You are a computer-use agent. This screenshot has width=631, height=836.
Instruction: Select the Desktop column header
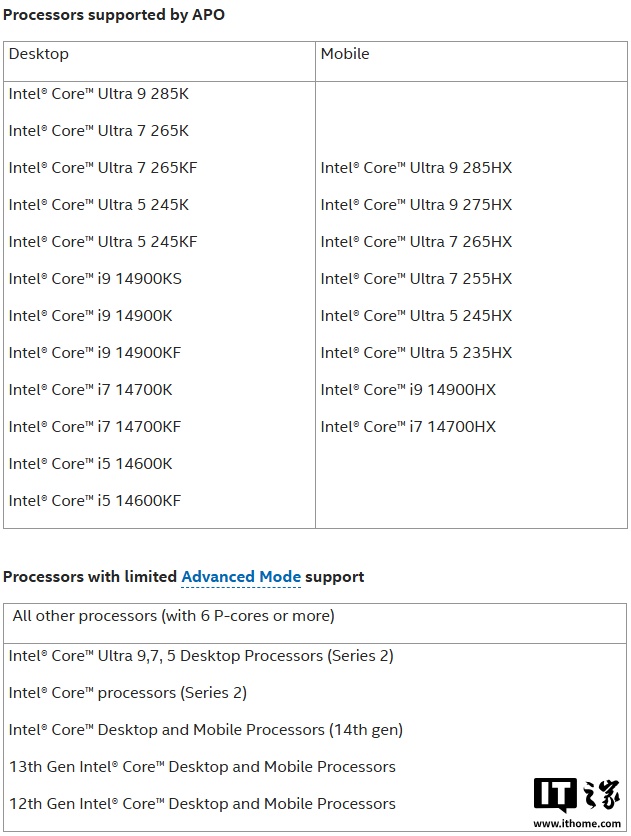tap(39, 54)
